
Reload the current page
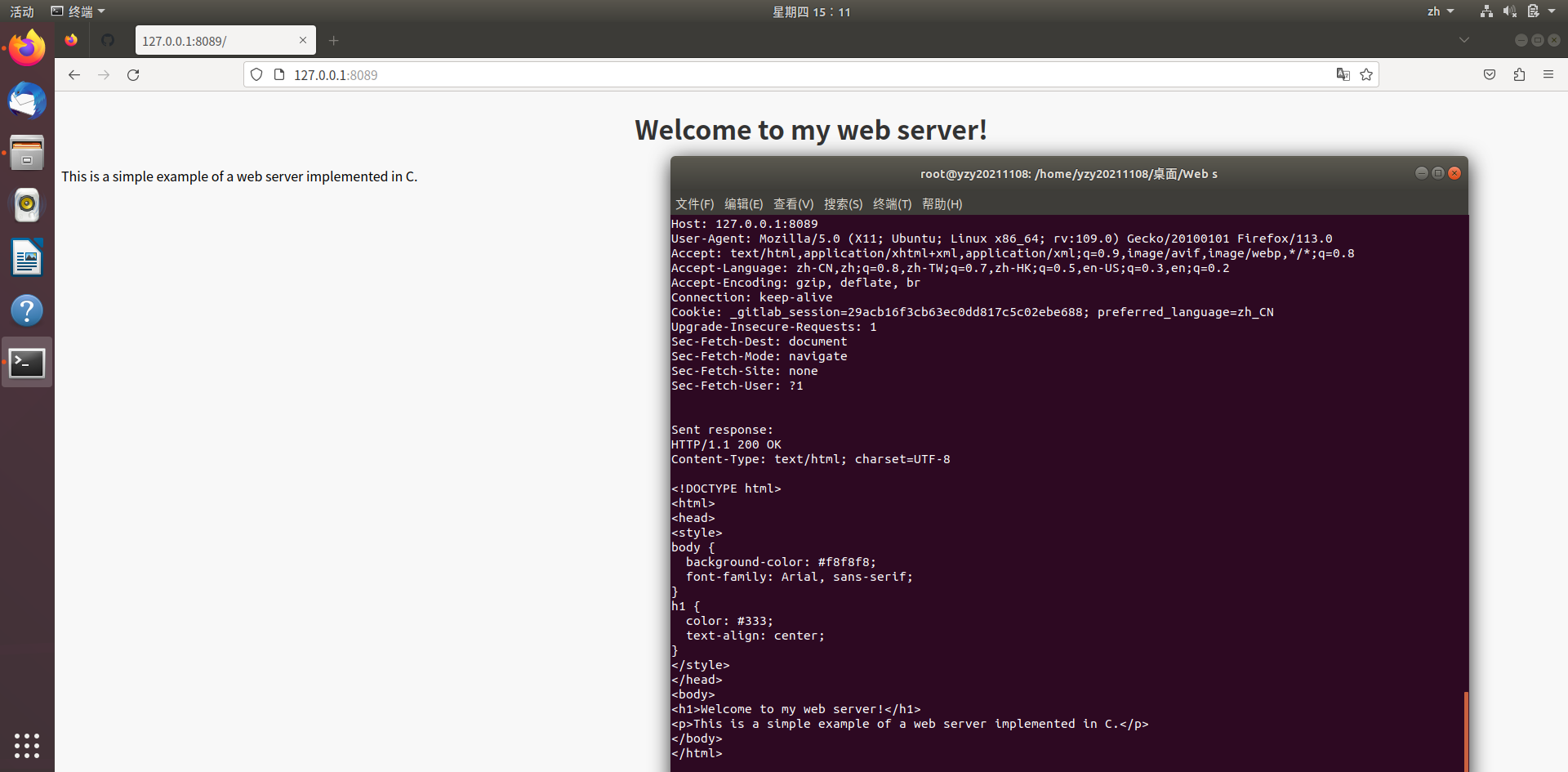[133, 75]
